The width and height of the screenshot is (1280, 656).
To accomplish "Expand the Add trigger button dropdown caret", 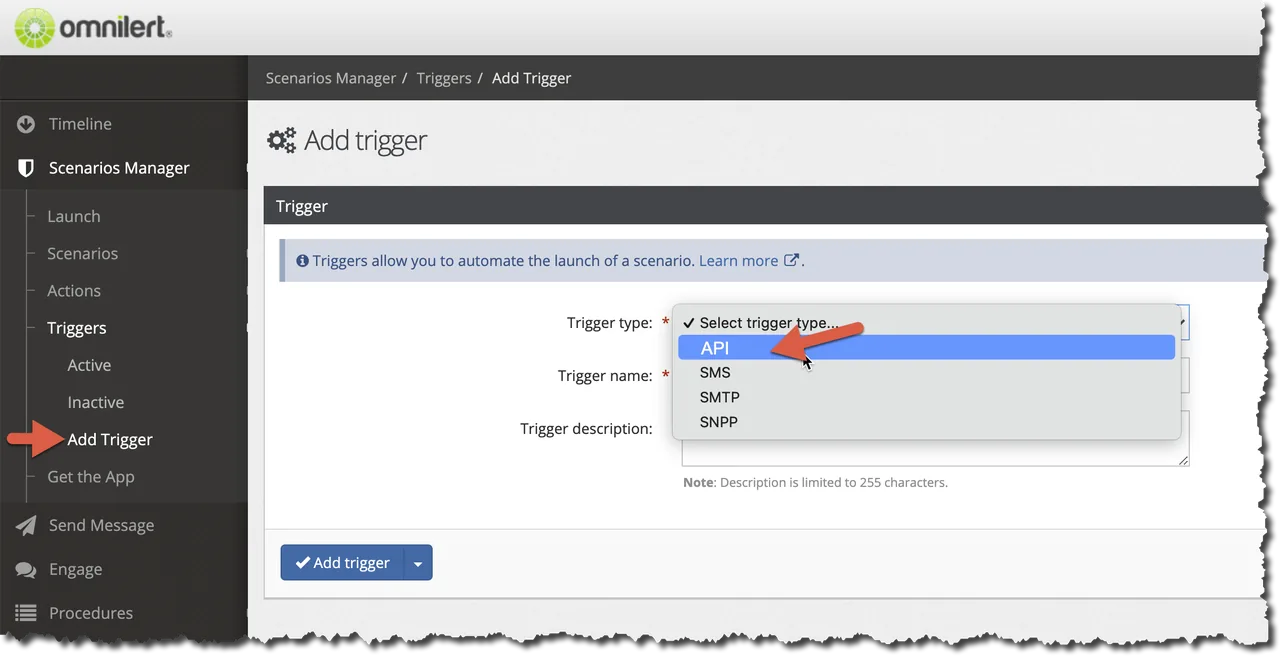I will coord(418,563).
